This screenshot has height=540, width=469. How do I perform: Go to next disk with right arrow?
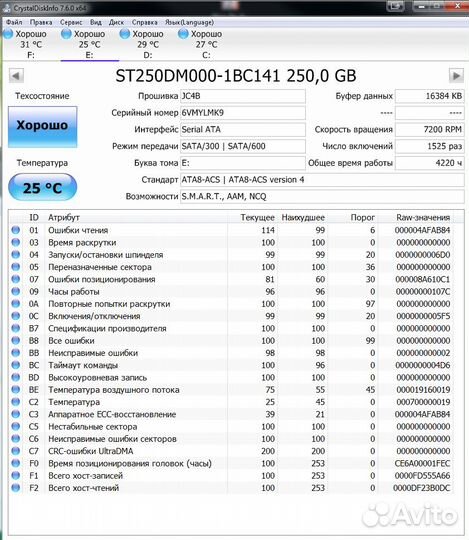pos(456,75)
